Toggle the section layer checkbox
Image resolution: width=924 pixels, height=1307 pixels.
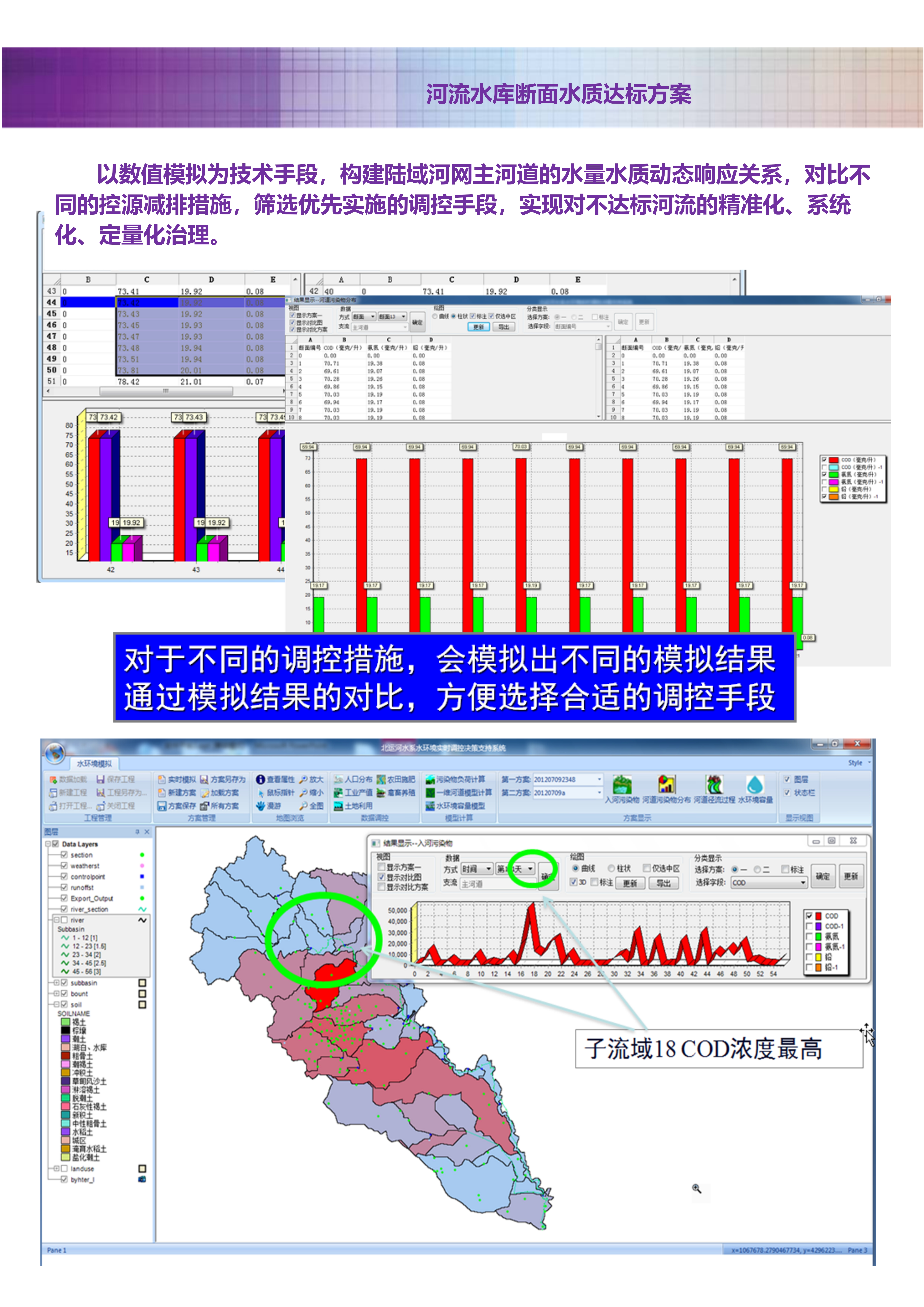click(64, 855)
